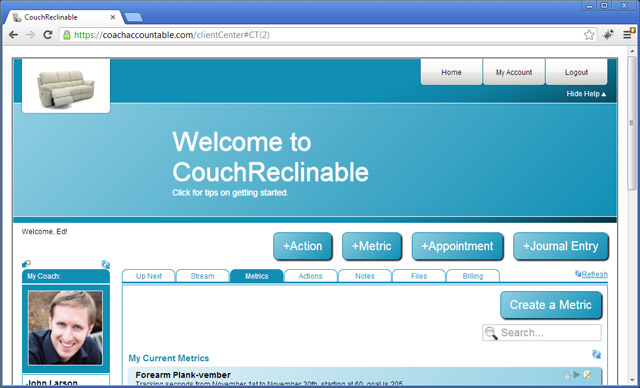Select the Metrics tab
Viewport: 640px width, 388px height.
256,276
